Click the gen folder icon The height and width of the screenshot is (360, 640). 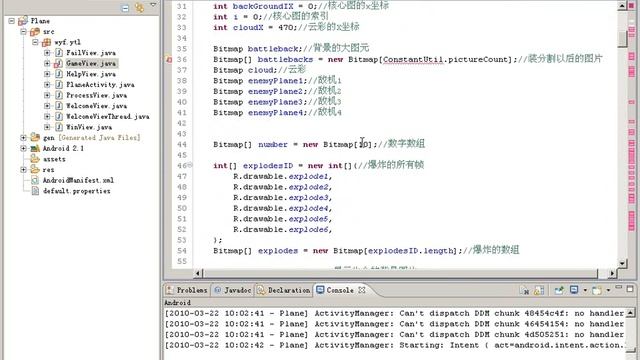point(35,137)
